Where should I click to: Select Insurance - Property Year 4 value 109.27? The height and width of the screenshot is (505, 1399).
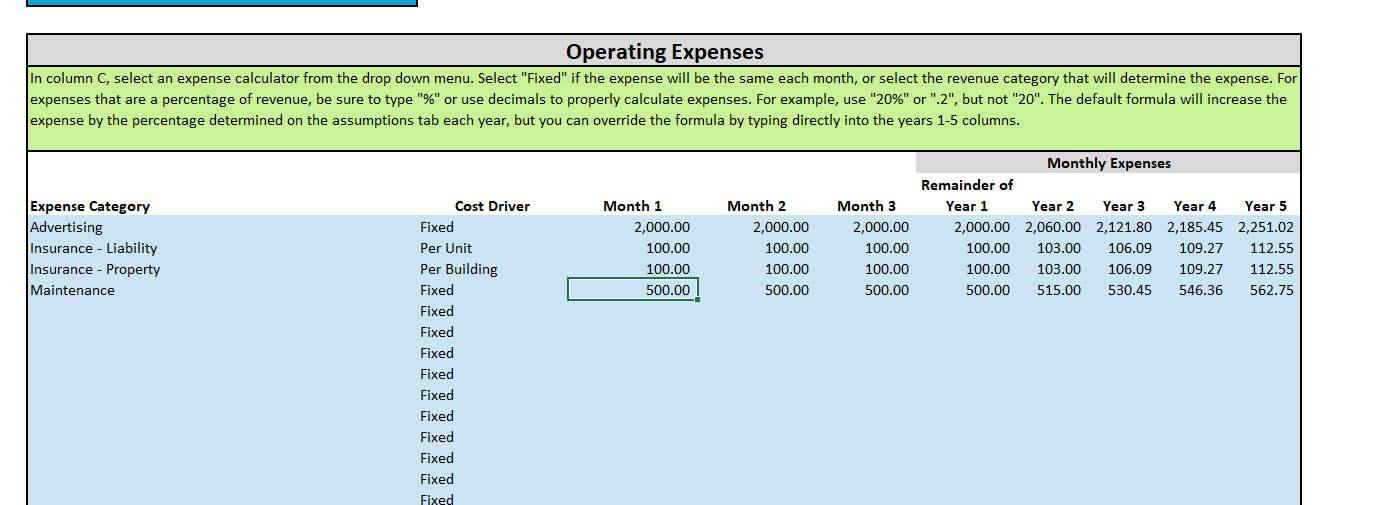pyautogui.click(x=1194, y=269)
